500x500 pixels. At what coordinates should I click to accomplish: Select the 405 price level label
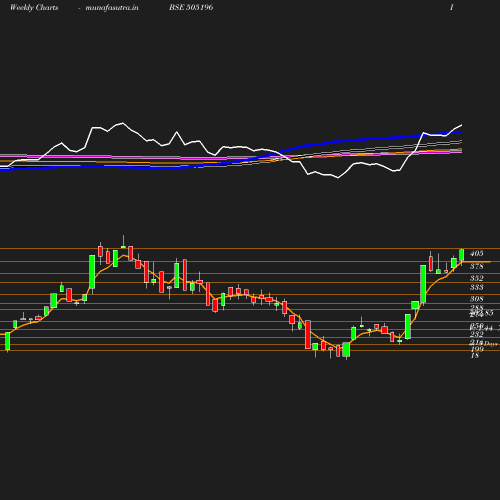click(x=476, y=254)
